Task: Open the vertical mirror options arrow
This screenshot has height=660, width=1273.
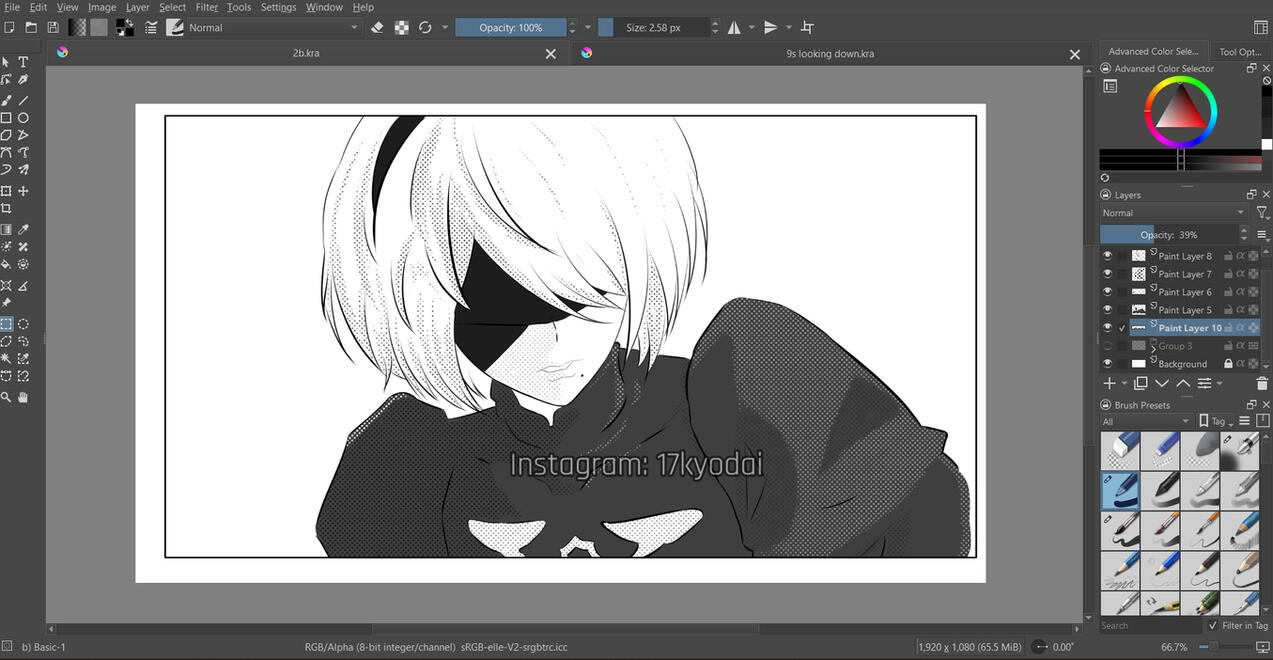Action: click(789, 28)
